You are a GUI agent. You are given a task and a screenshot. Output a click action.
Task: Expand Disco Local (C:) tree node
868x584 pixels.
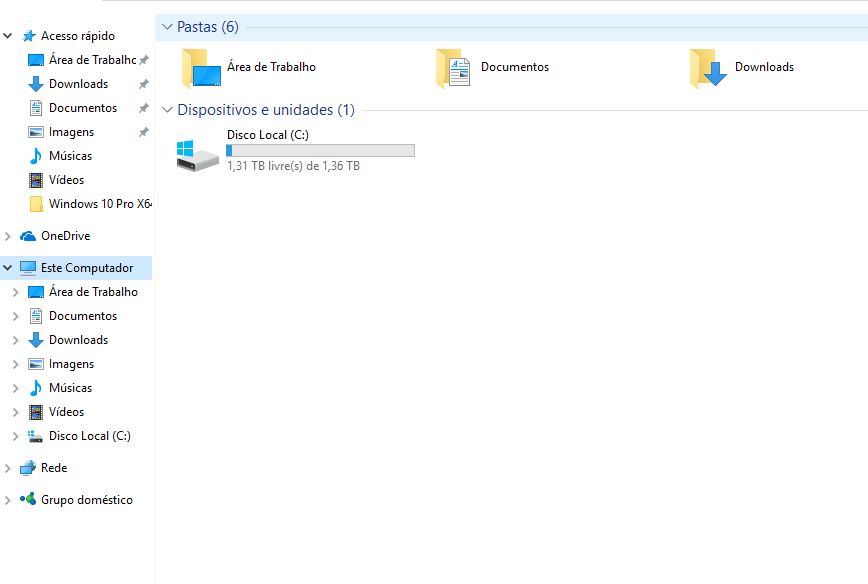(x=16, y=436)
